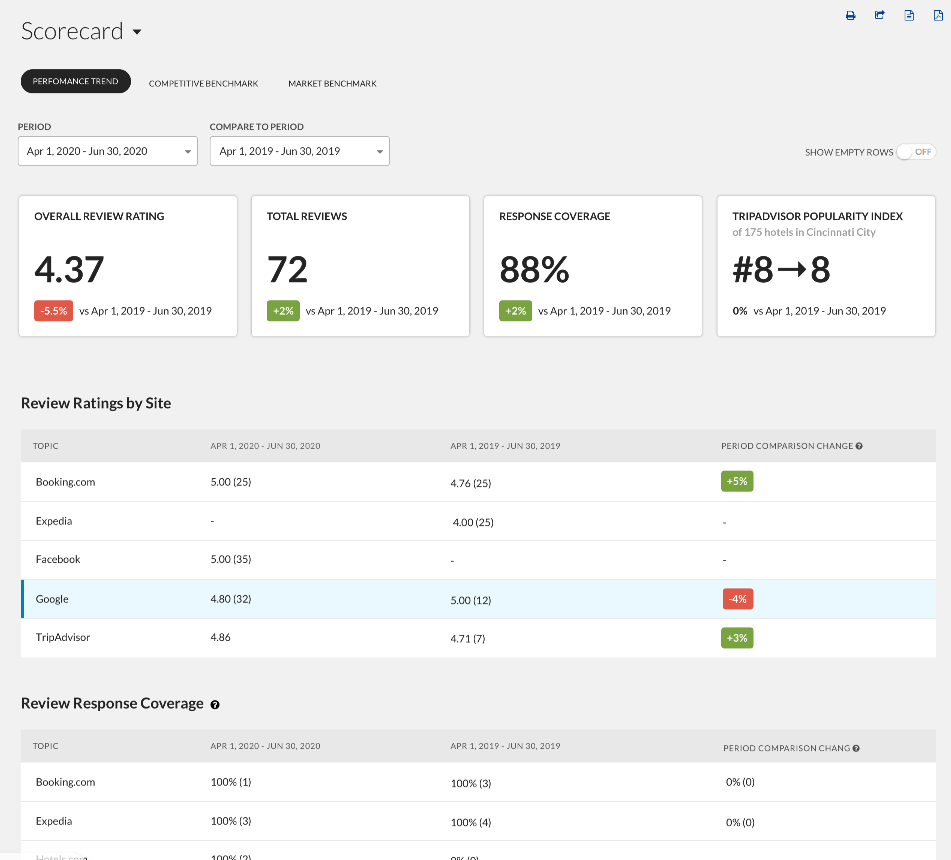951x860 pixels.
Task: Select the Response Coverage 88% value
Action: tap(534, 270)
